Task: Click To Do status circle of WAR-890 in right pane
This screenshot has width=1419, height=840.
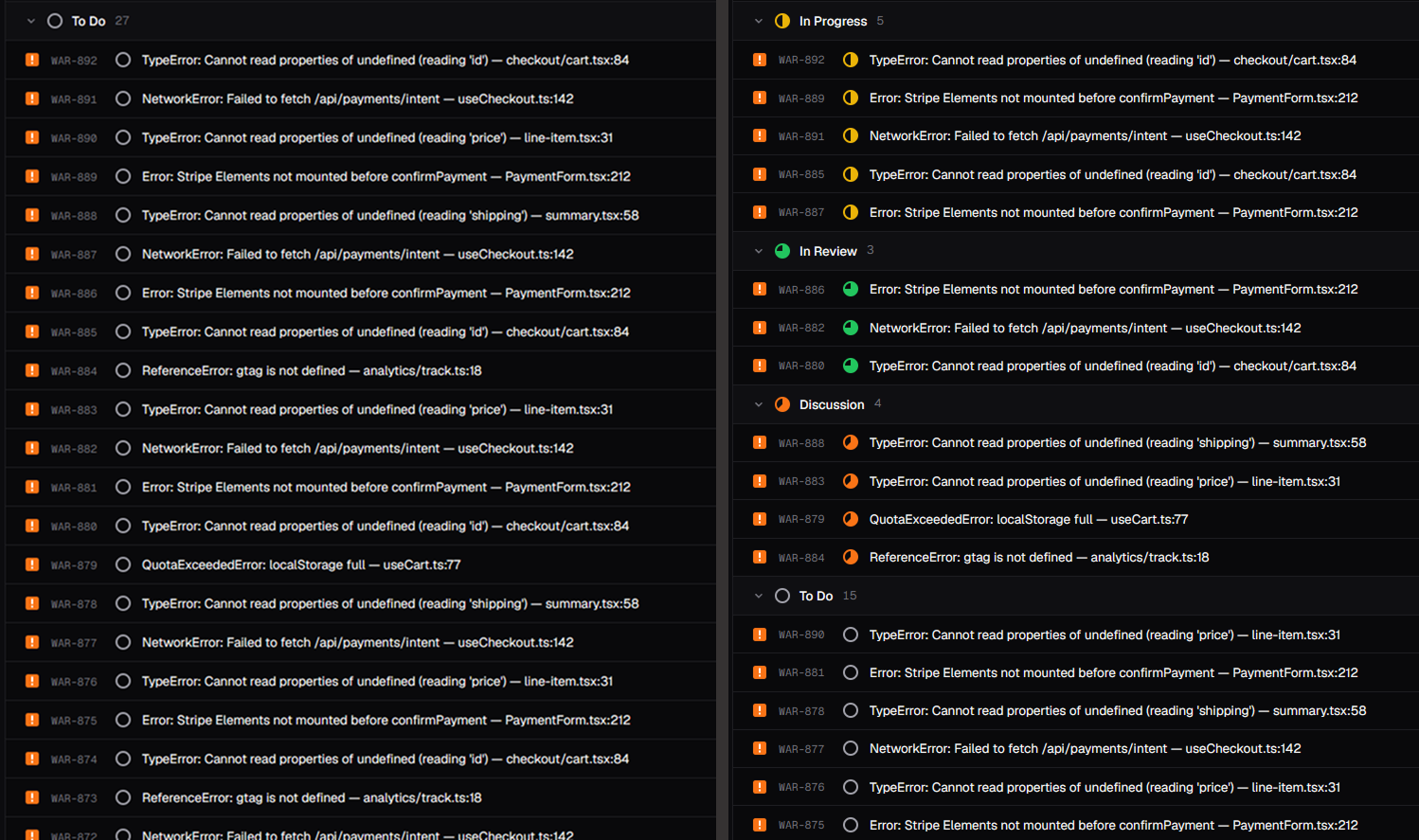Action: tap(851, 634)
